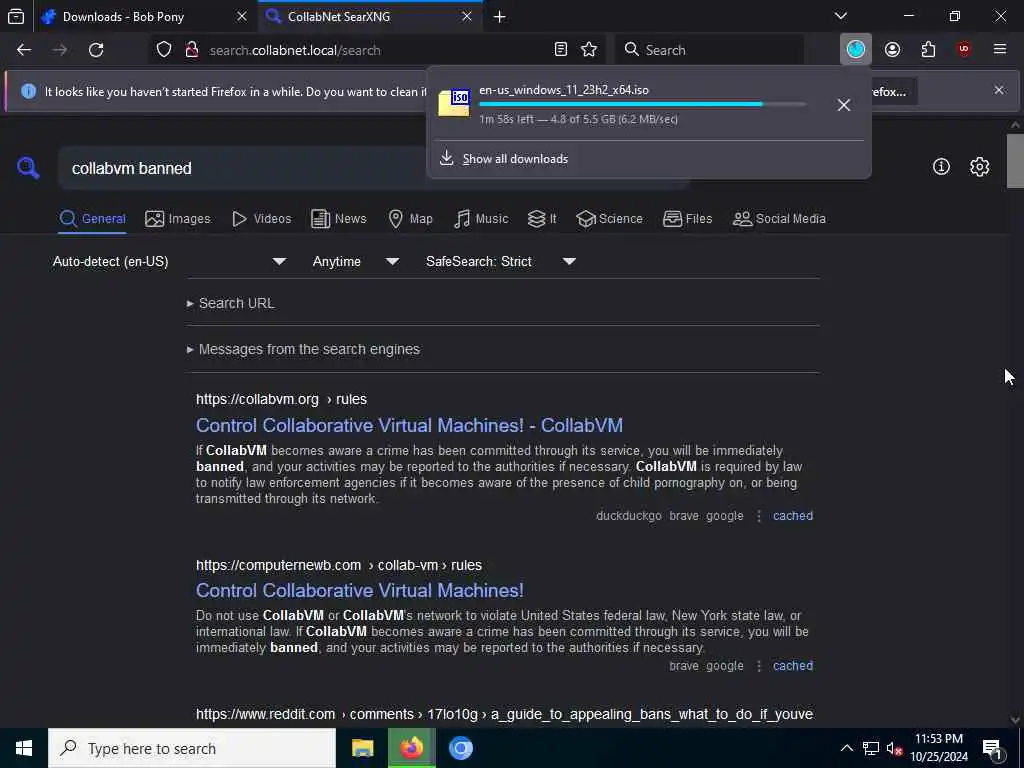Open the extensions puzzle icon
Screen dimensions: 1024x768
pos(928,50)
